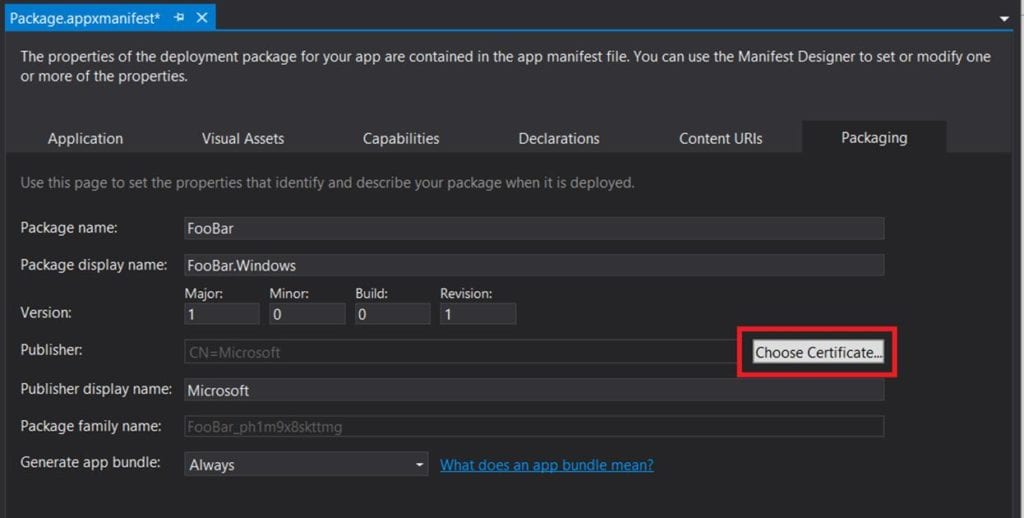Viewport: 1024px width, 518px height.
Task: Close the Package.appxmanifest document tab
Action: tap(202, 18)
